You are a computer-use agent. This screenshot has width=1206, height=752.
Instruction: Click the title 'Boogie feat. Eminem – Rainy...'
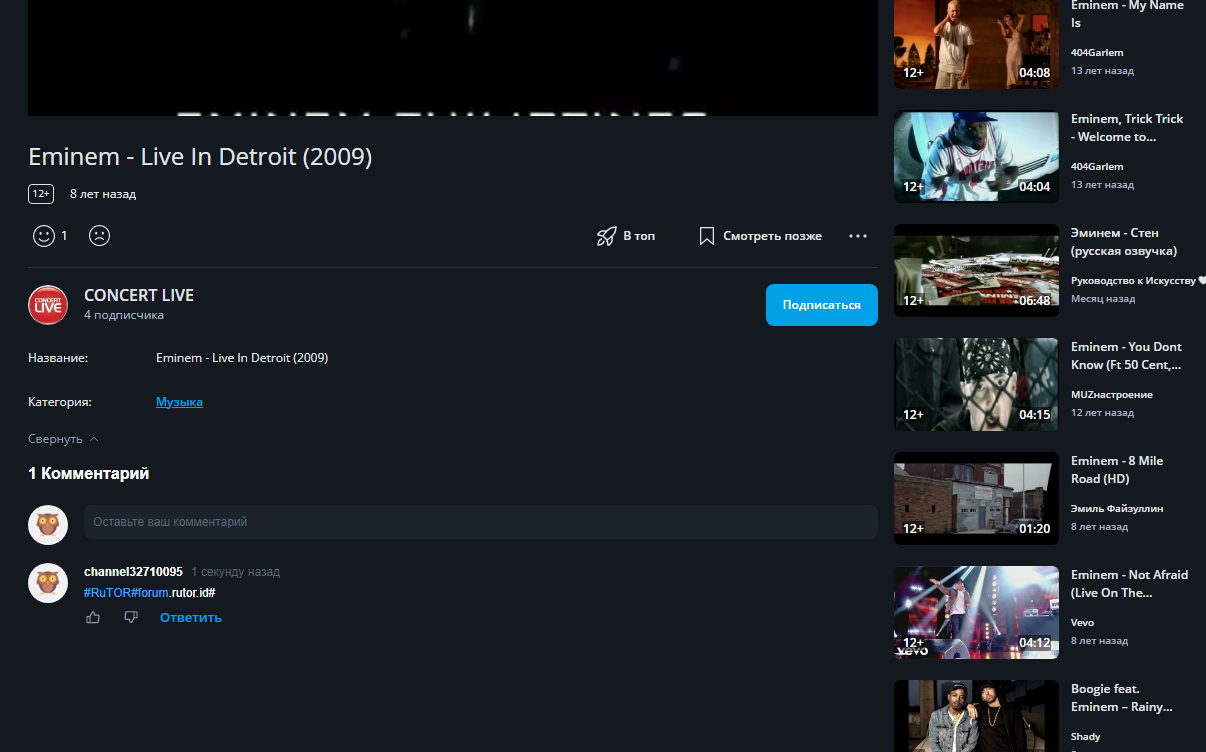coord(1121,698)
